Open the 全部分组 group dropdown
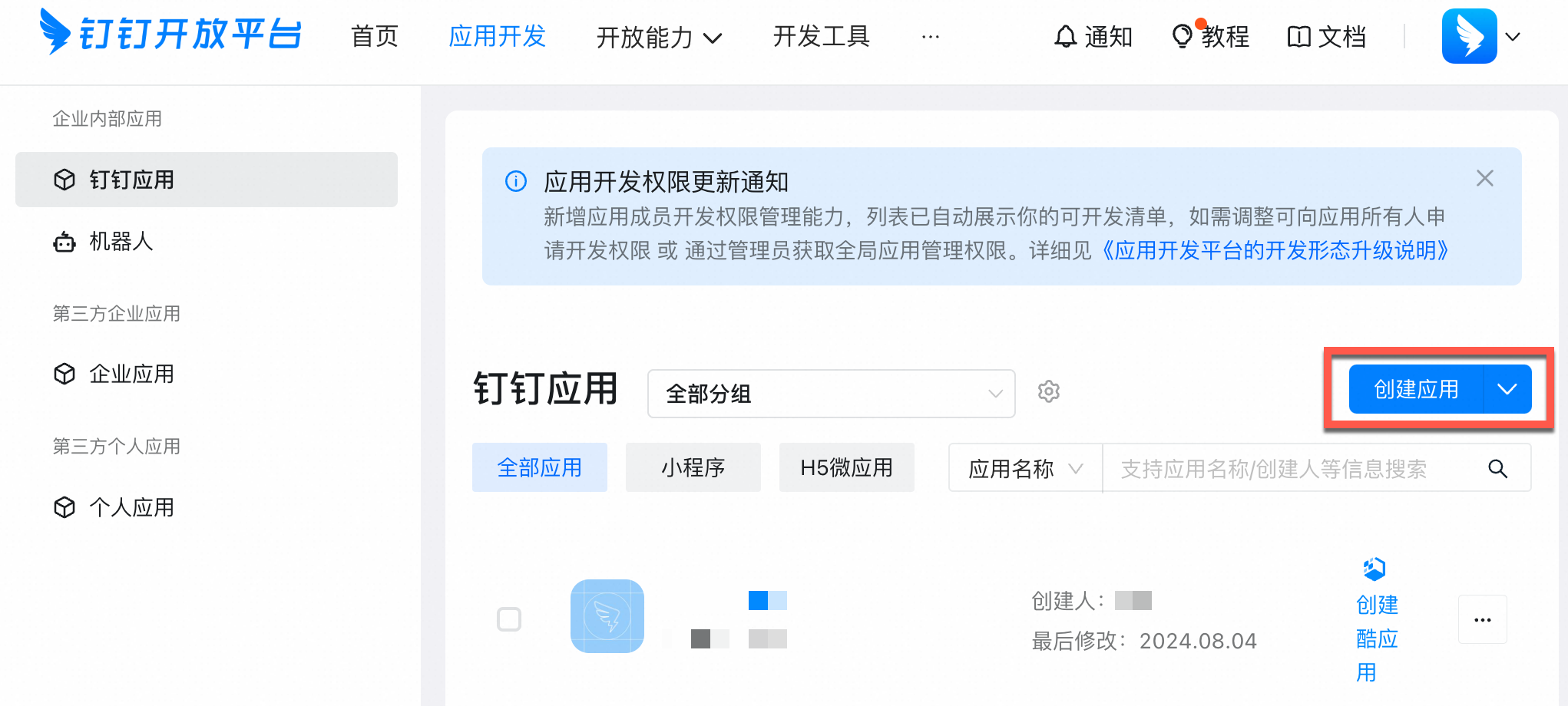1568x706 pixels. [x=830, y=394]
